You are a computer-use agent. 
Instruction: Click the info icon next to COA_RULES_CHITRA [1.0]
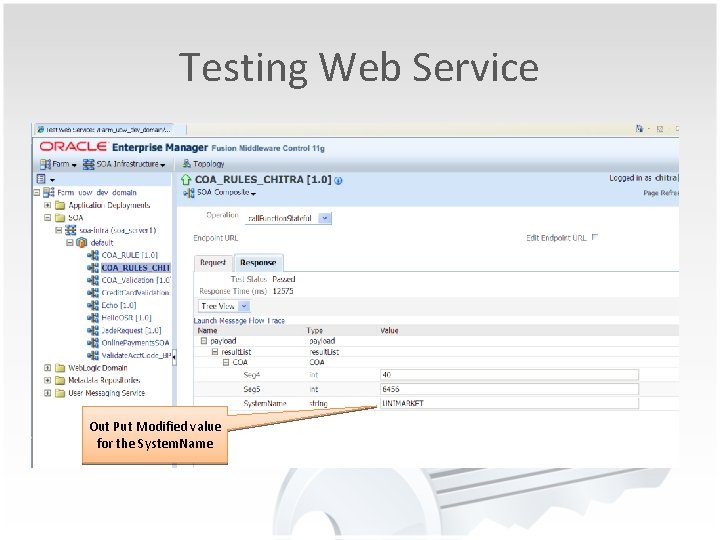coord(338,180)
